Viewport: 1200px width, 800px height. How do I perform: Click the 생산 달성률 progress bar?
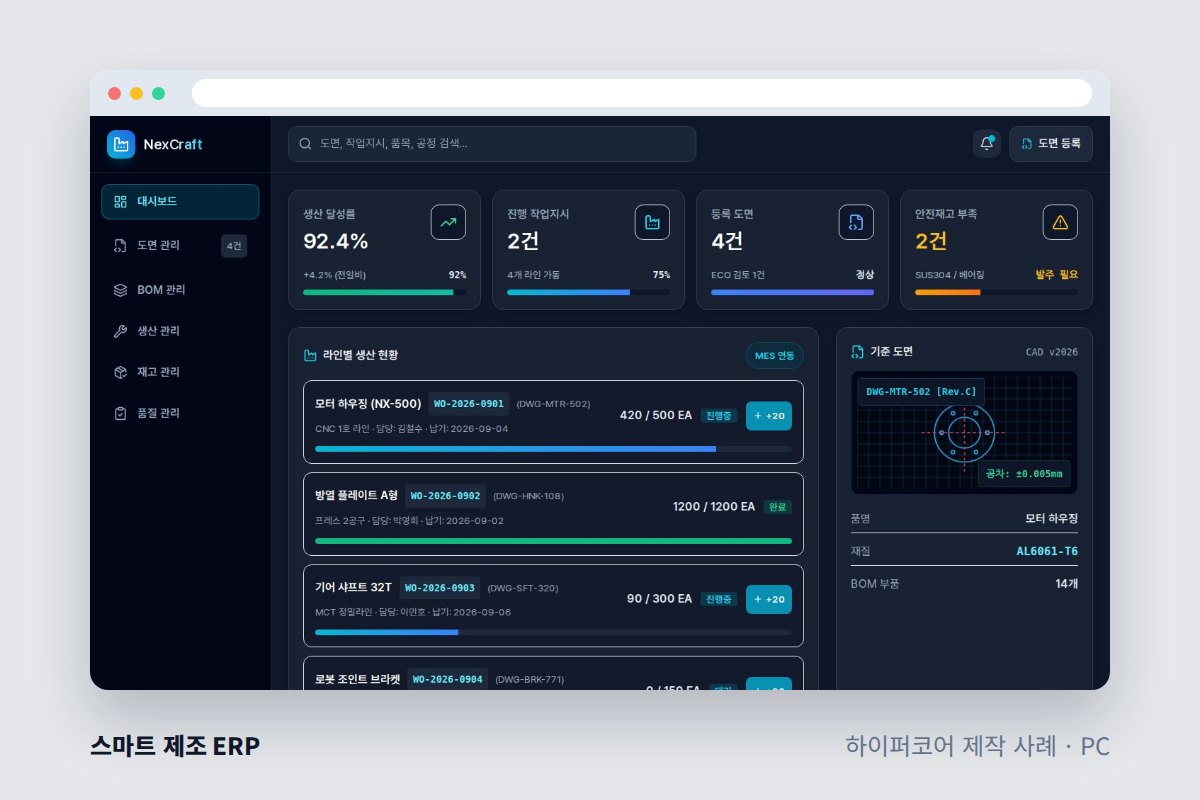tap(384, 292)
